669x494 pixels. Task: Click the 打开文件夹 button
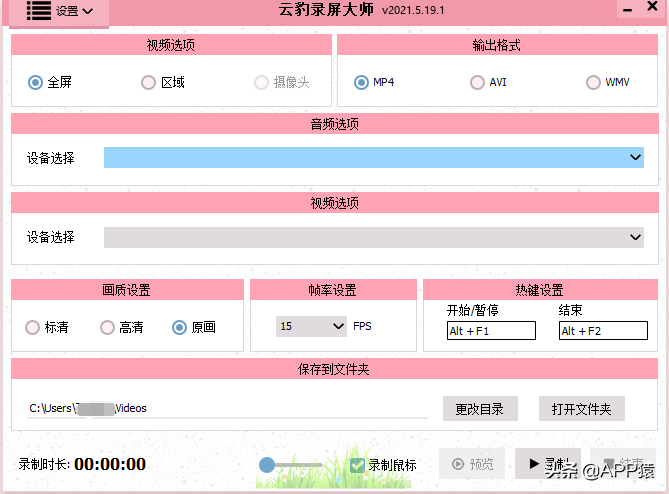pyautogui.click(x=582, y=408)
